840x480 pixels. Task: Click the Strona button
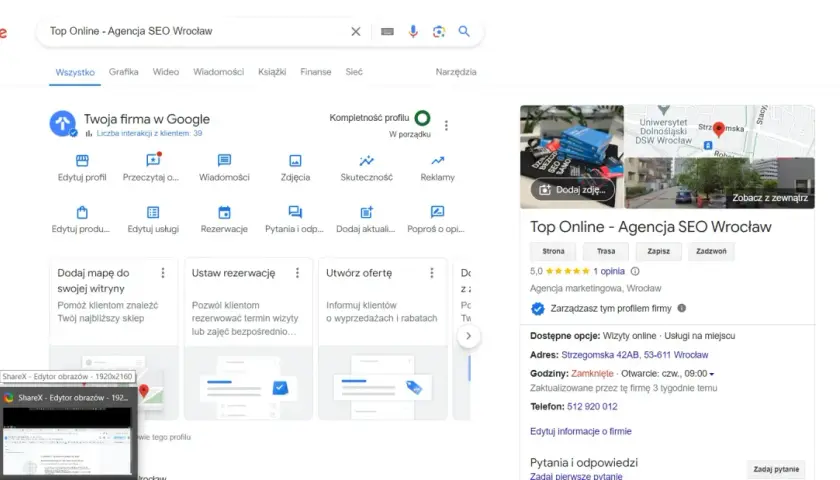[x=553, y=251]
